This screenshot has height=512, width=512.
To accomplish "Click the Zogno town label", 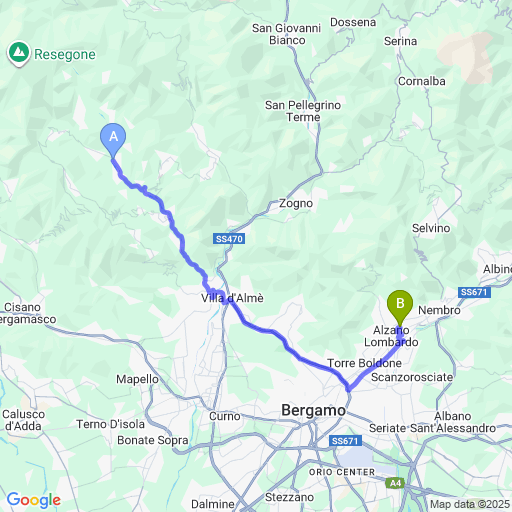I will click(296, 203).
